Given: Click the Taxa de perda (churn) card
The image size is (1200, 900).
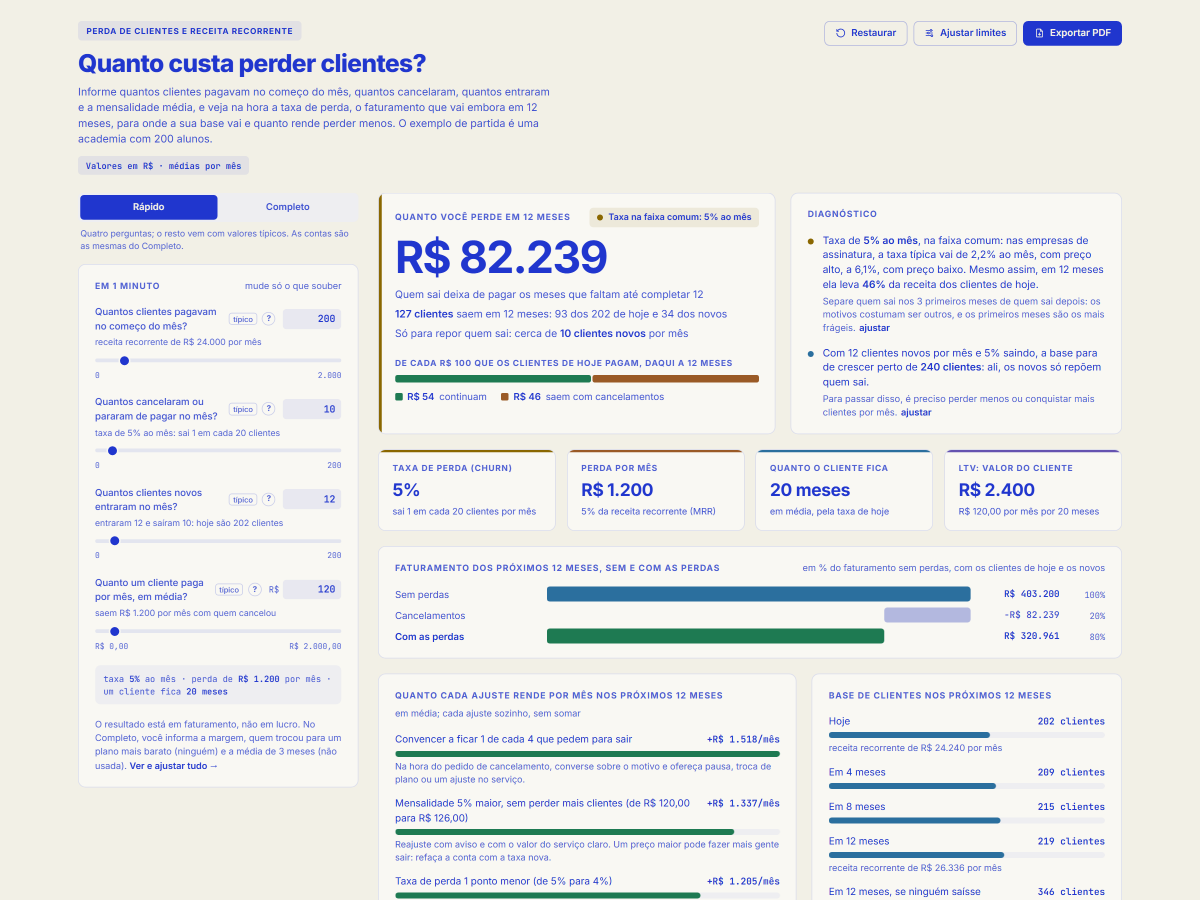Looking at the screenshot, I should pos(467,490).
